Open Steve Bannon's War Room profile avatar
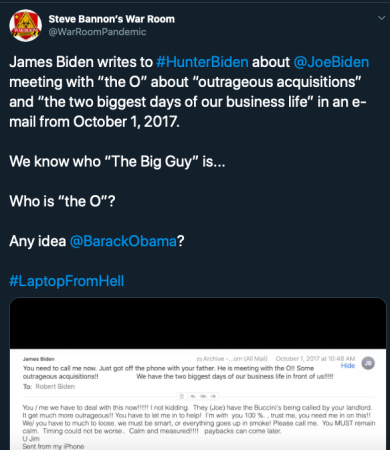The height and width of the screenshot is (450, 390). click(x=26, y=25)
